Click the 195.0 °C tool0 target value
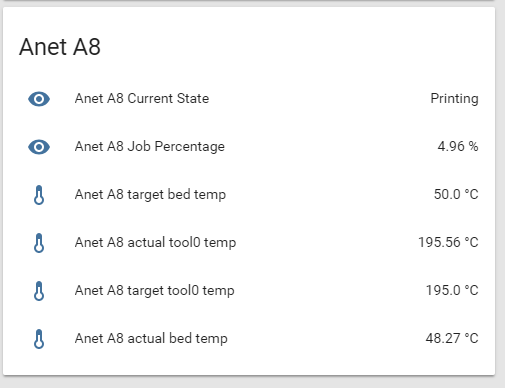Viewport: 505px width, 388px height. click(452, 290)
